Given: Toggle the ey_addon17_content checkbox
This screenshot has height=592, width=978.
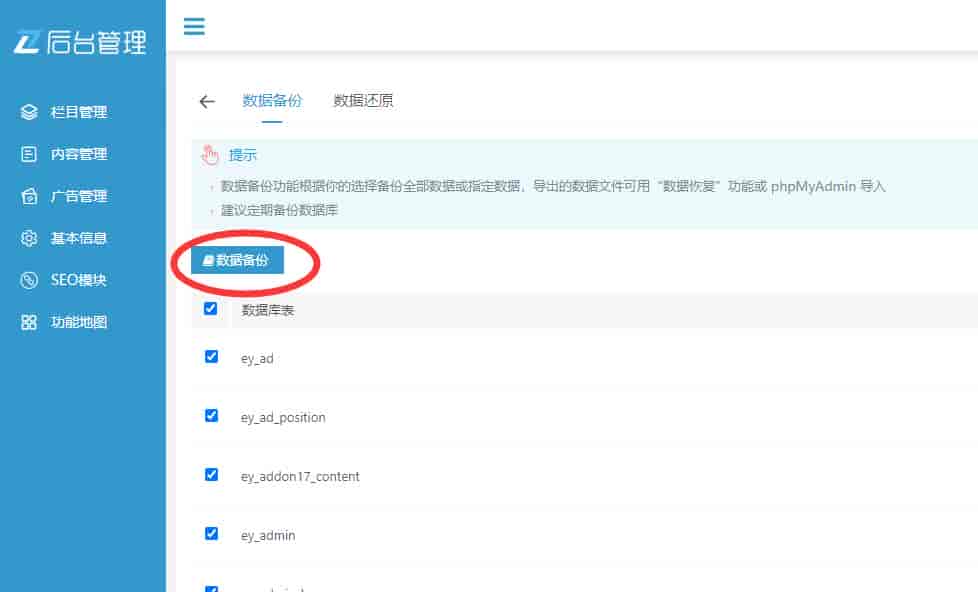Looking at the screenshot, I should tap(210, 476).
